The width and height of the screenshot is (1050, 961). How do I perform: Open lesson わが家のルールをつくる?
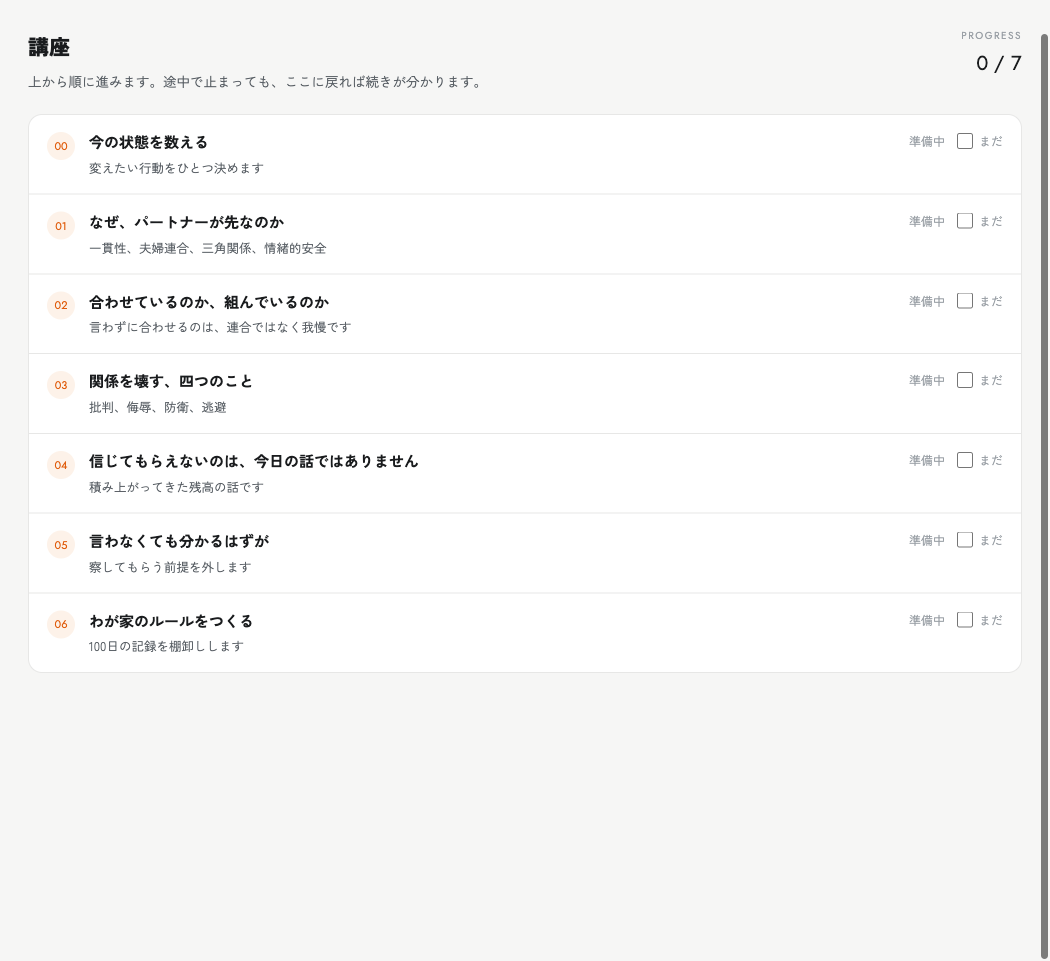[x=171, y=621]
